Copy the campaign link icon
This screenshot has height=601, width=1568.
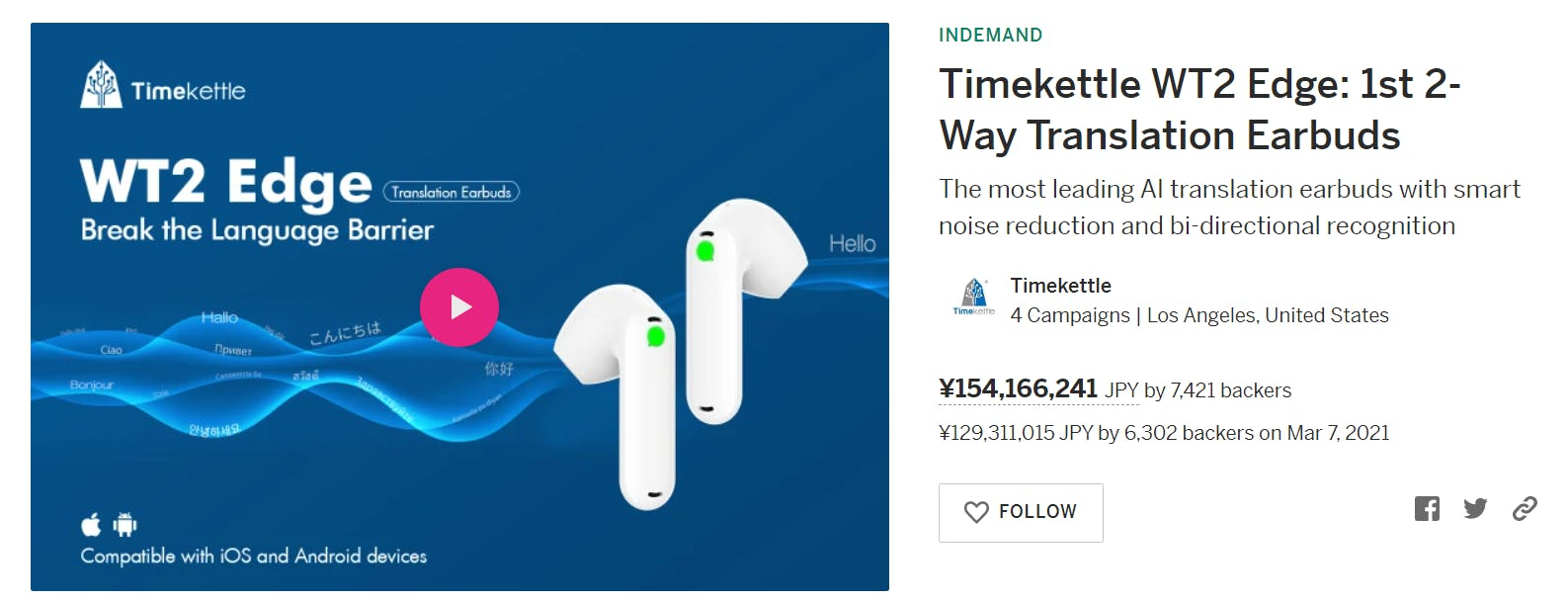[1525, 509]
